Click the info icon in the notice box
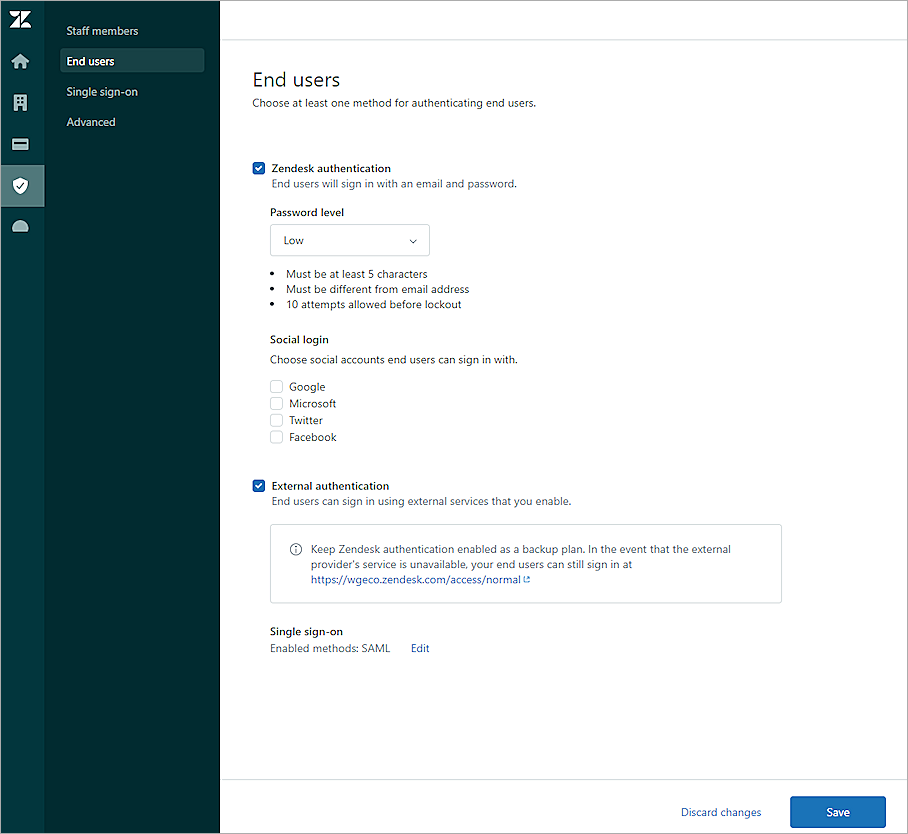 295,549
